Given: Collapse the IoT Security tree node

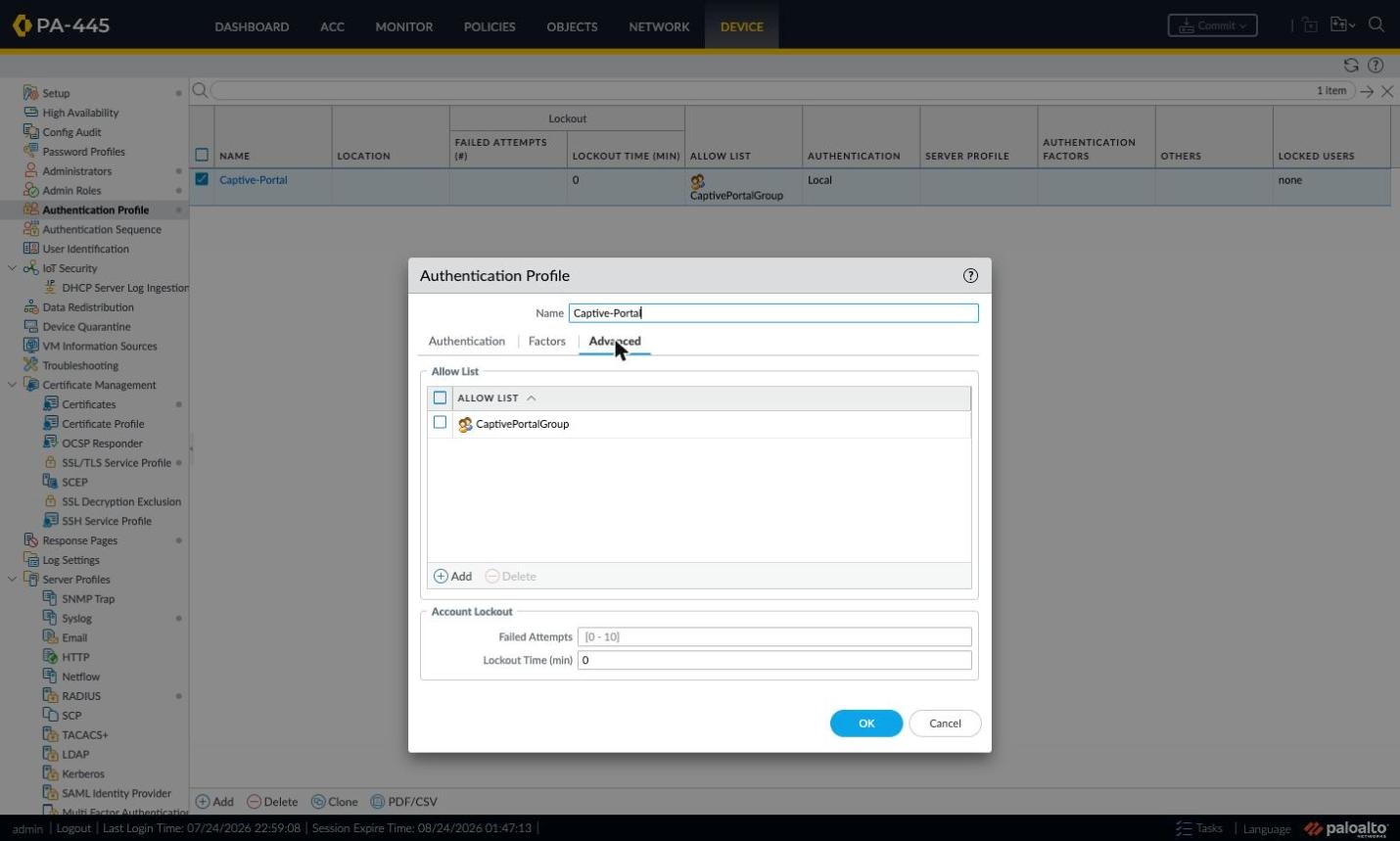Looking at the screenshot, I should [12, 268].
